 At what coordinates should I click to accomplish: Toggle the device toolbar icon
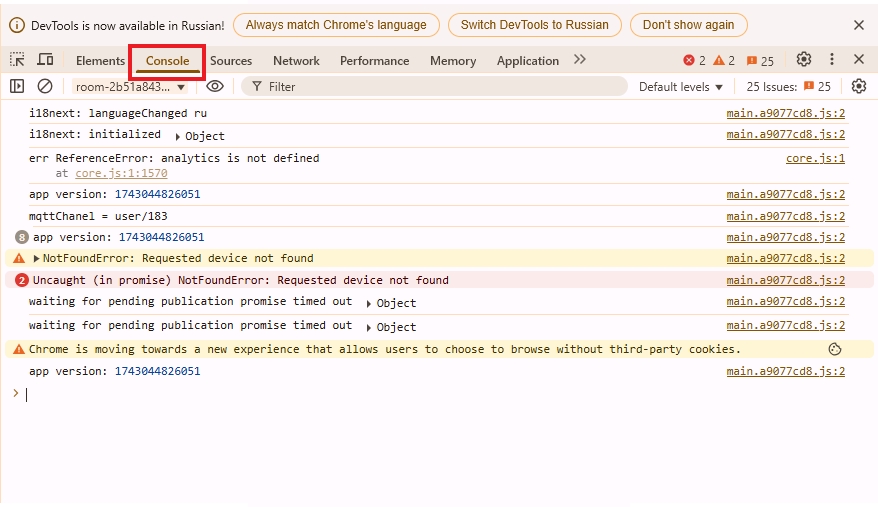(x=45, y=60)
